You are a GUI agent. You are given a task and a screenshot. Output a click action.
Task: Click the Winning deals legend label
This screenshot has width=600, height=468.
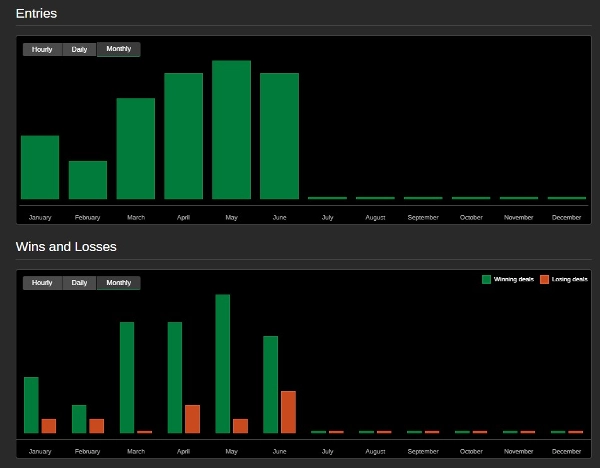(514, 279)
